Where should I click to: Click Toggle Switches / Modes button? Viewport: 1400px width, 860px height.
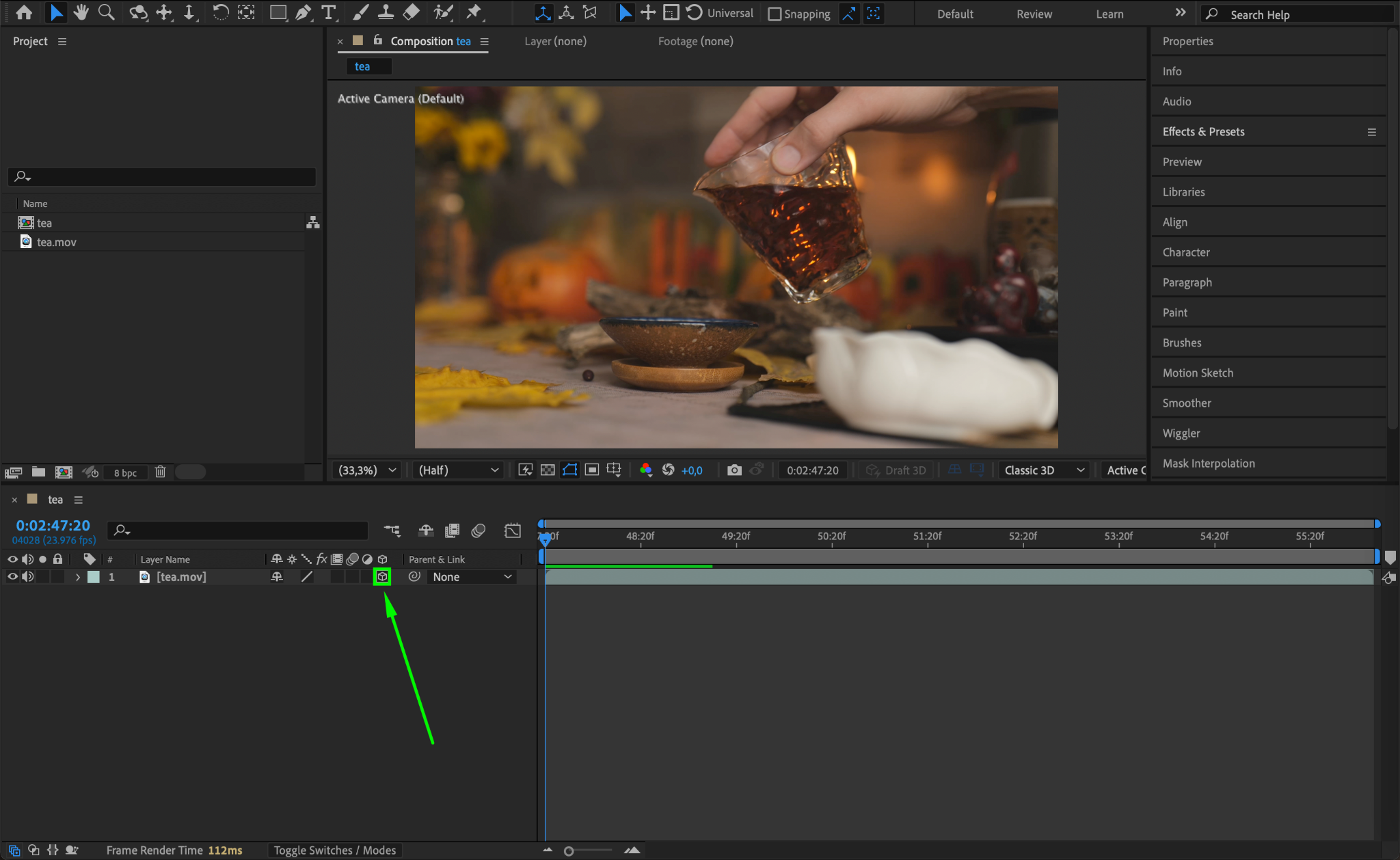point(334,850)
